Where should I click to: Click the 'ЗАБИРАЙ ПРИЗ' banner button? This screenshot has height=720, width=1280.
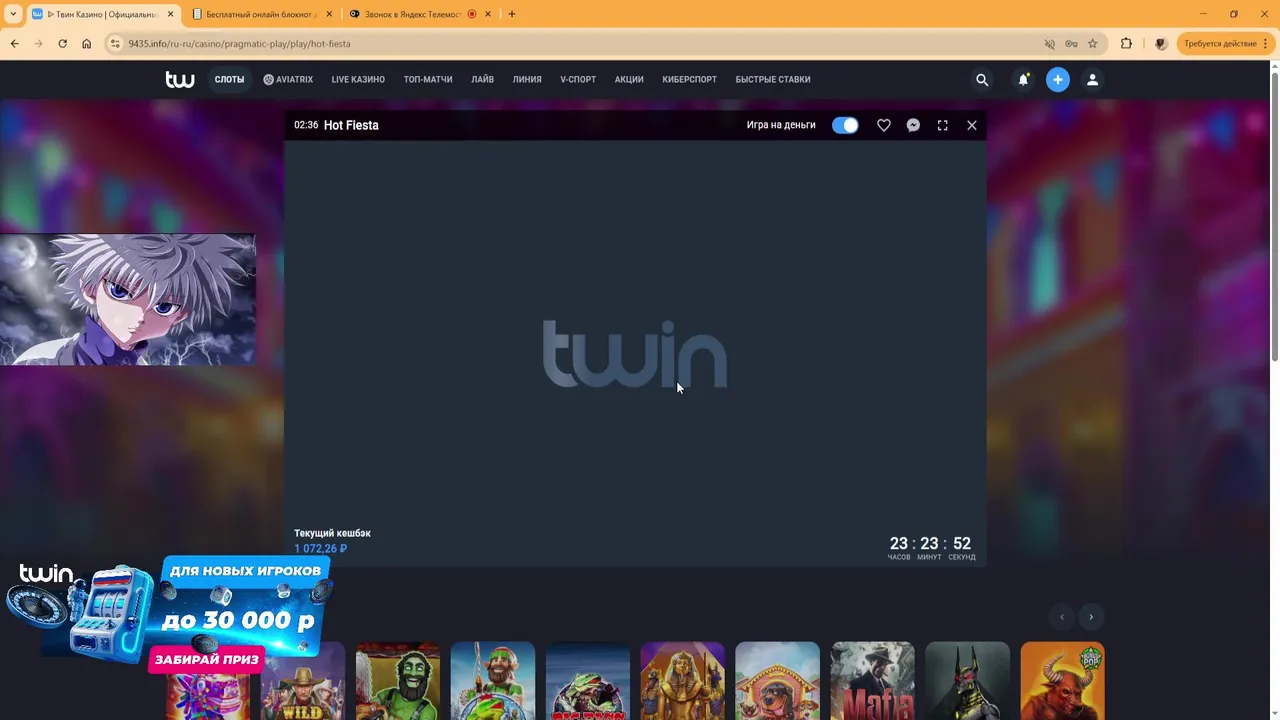coord(207,660)
